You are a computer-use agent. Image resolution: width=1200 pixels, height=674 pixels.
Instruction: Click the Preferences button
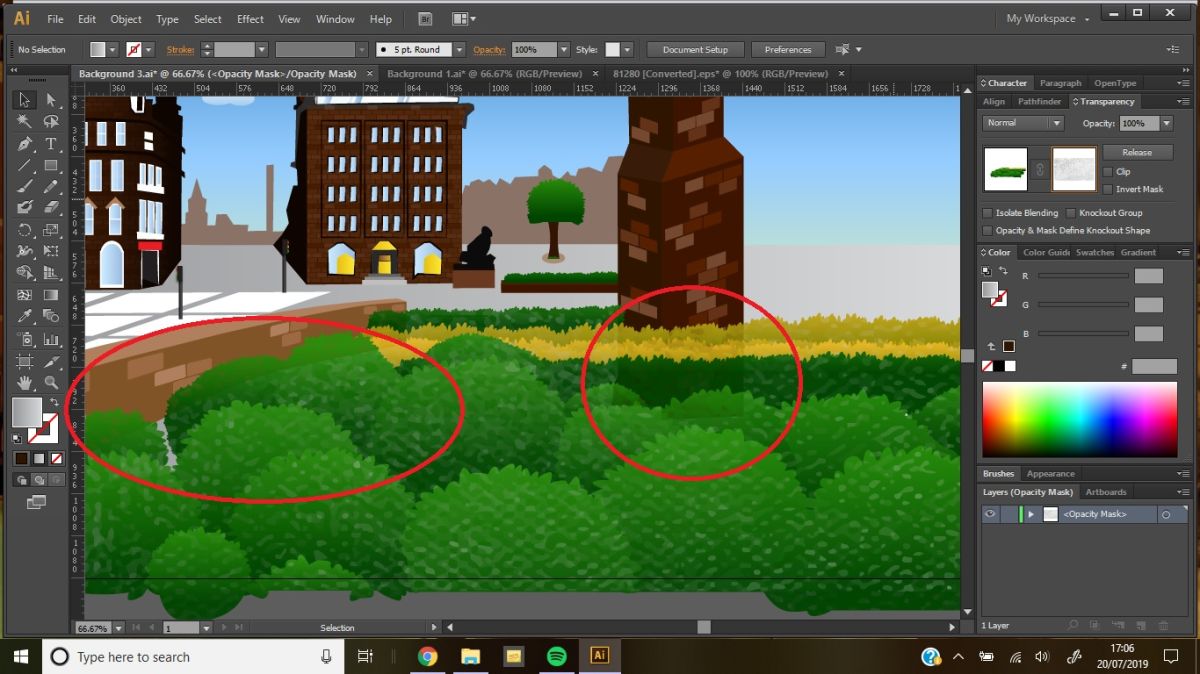[x=788, y=49]
